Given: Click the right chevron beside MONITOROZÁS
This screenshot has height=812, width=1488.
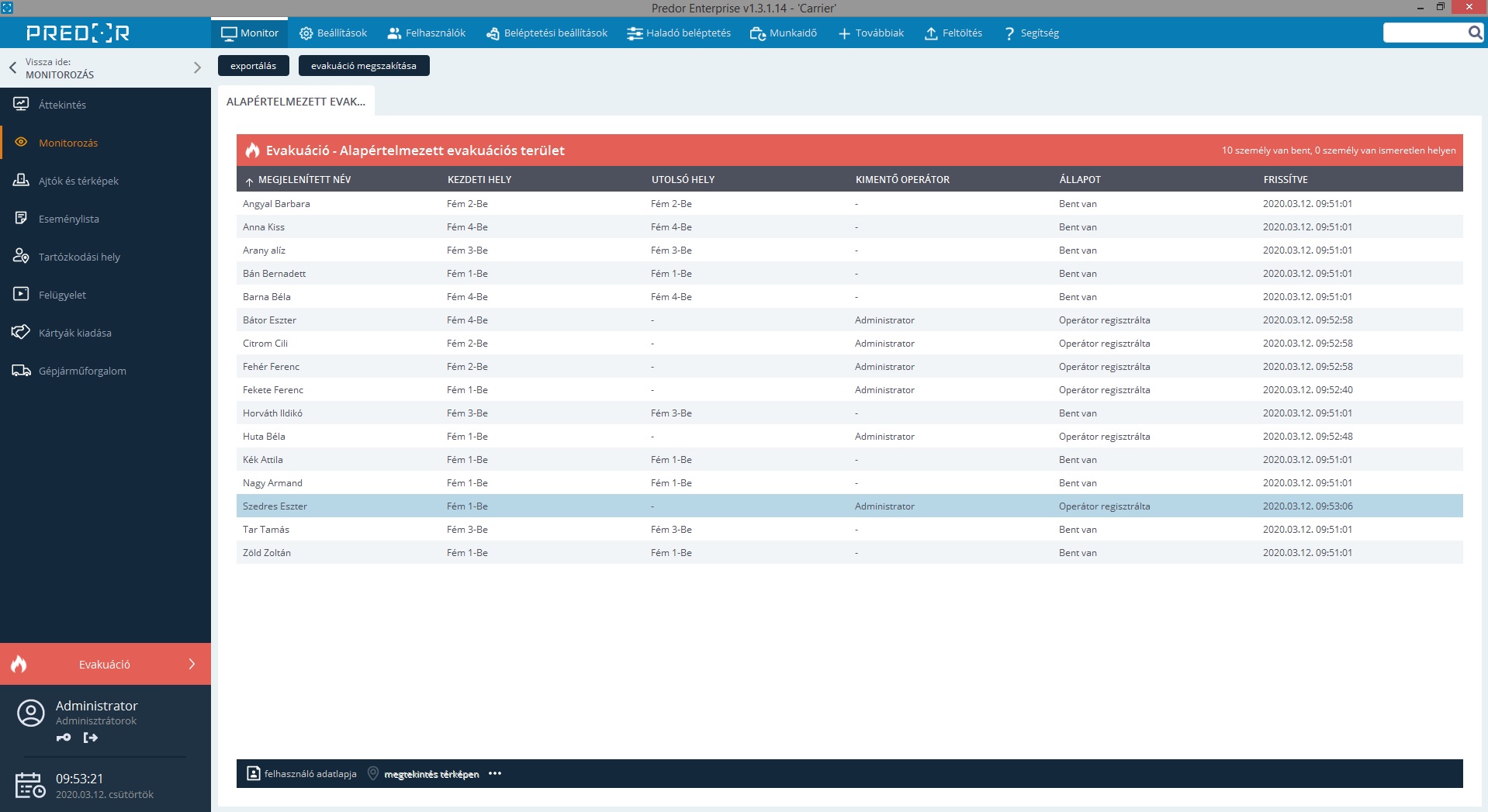Looking at the screenshot, I should (197, 67).
